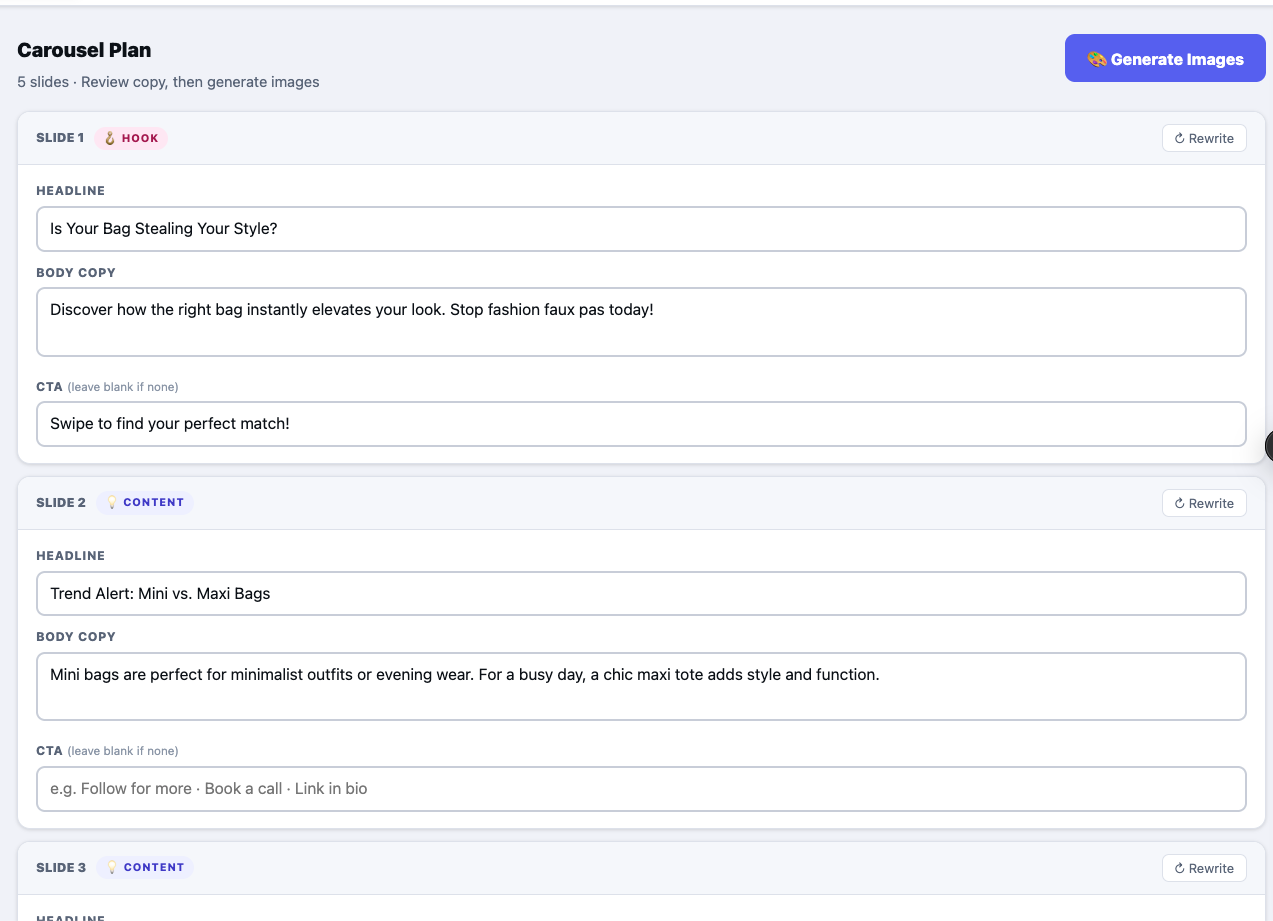Screen dimensions: 1273x921
Task: Rewrite Slide 1 copy
Action: (x=1204, y=138)
